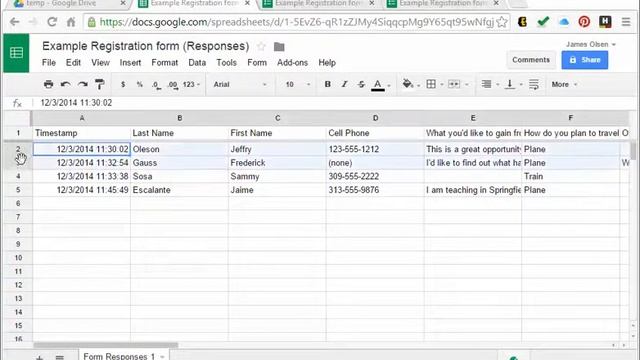The image size is (640, 360).
Task: Click the formula bar input
Action: click(x=335, y=103)
